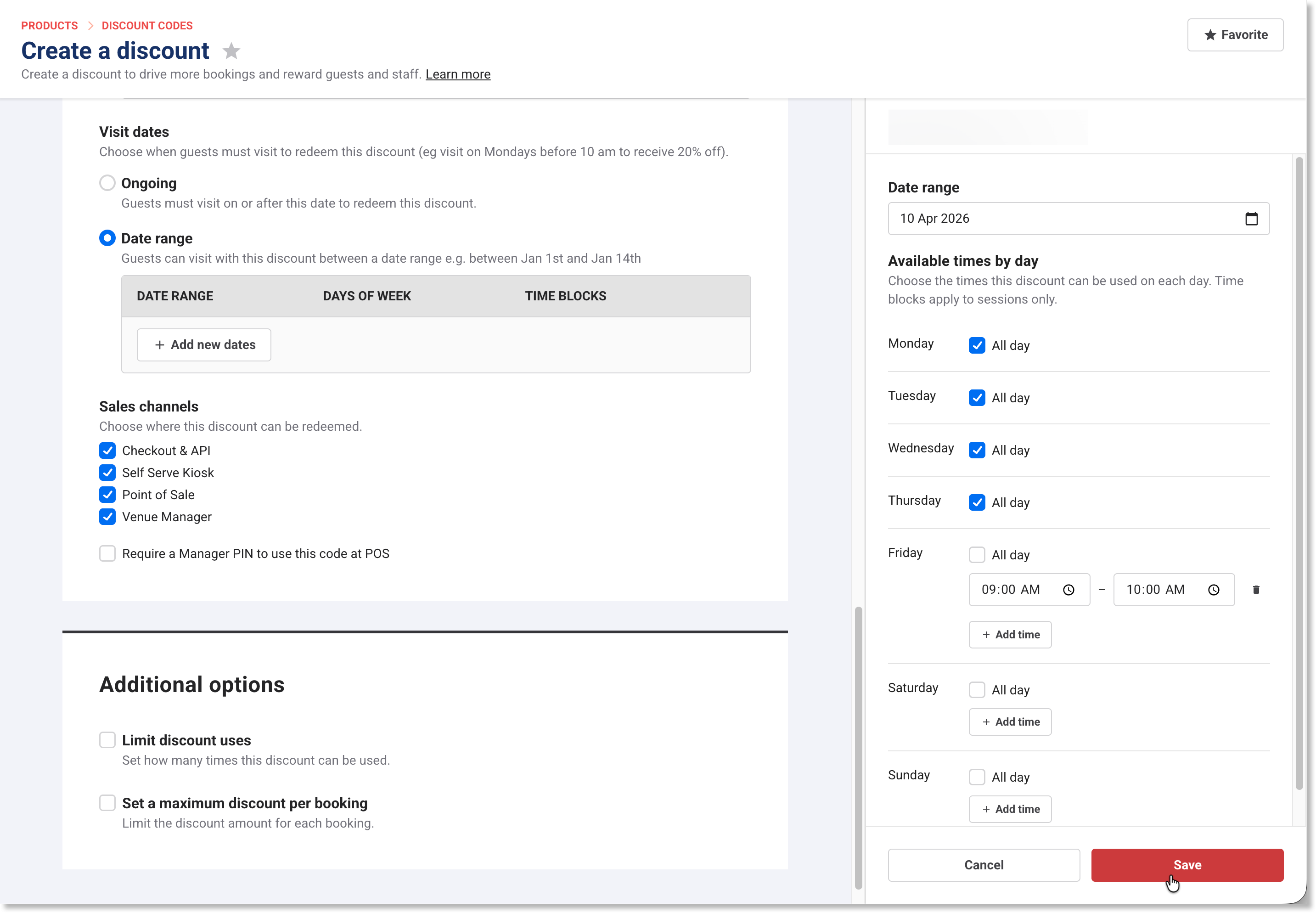Click the clock icon in 09:00 AM field
Image resolution: width=1316 pixels, height=913 pixels.
pos(1069,590)
